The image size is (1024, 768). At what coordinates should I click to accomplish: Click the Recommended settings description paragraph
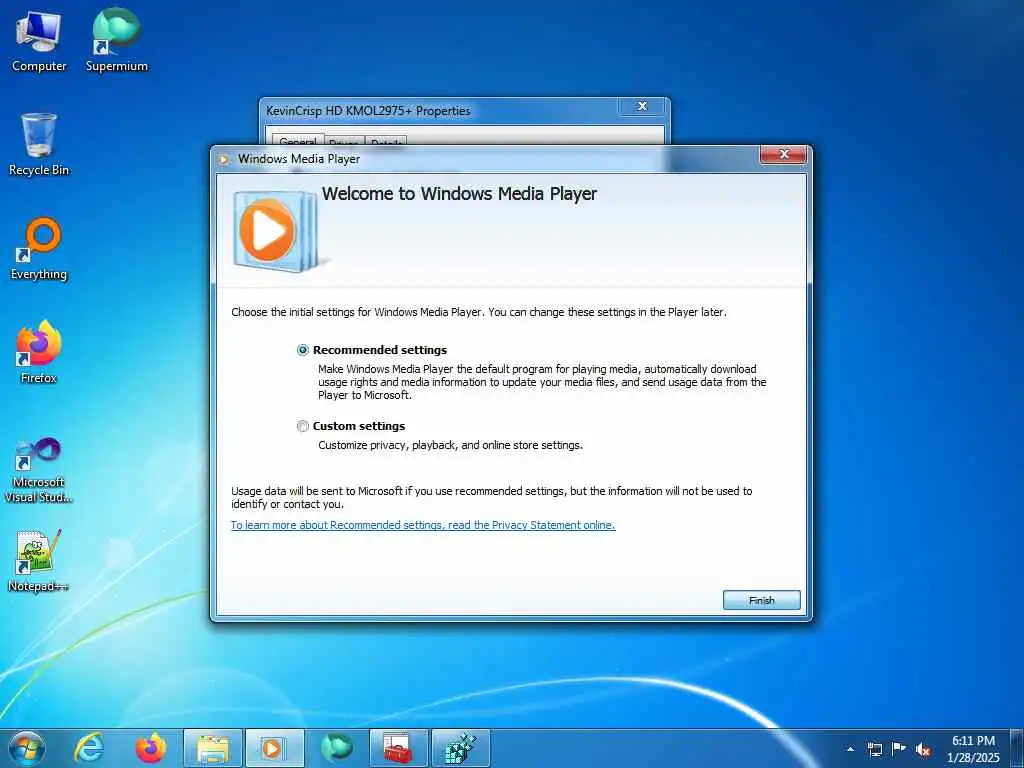(542, 382)
